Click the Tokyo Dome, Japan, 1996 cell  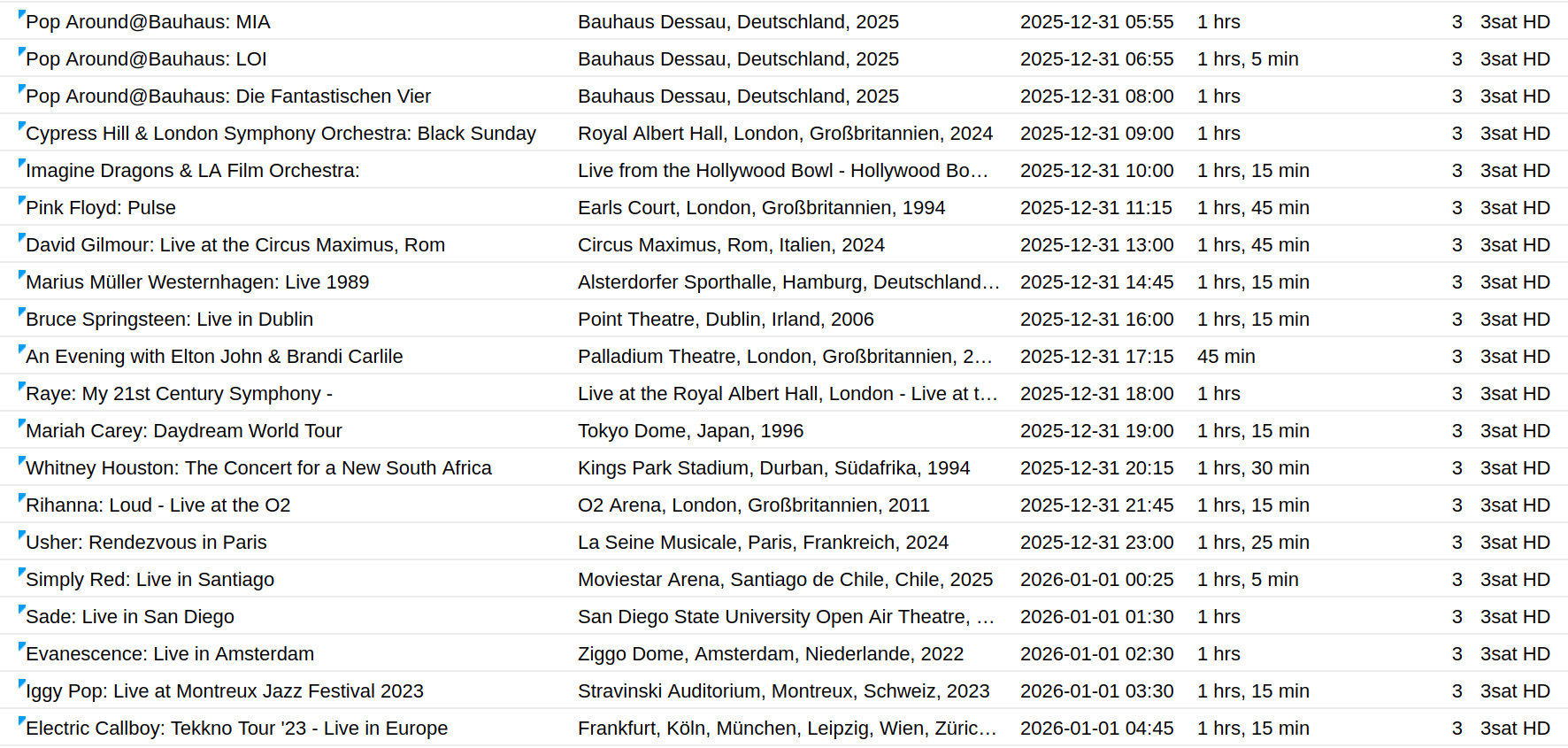tap(690, 431)
